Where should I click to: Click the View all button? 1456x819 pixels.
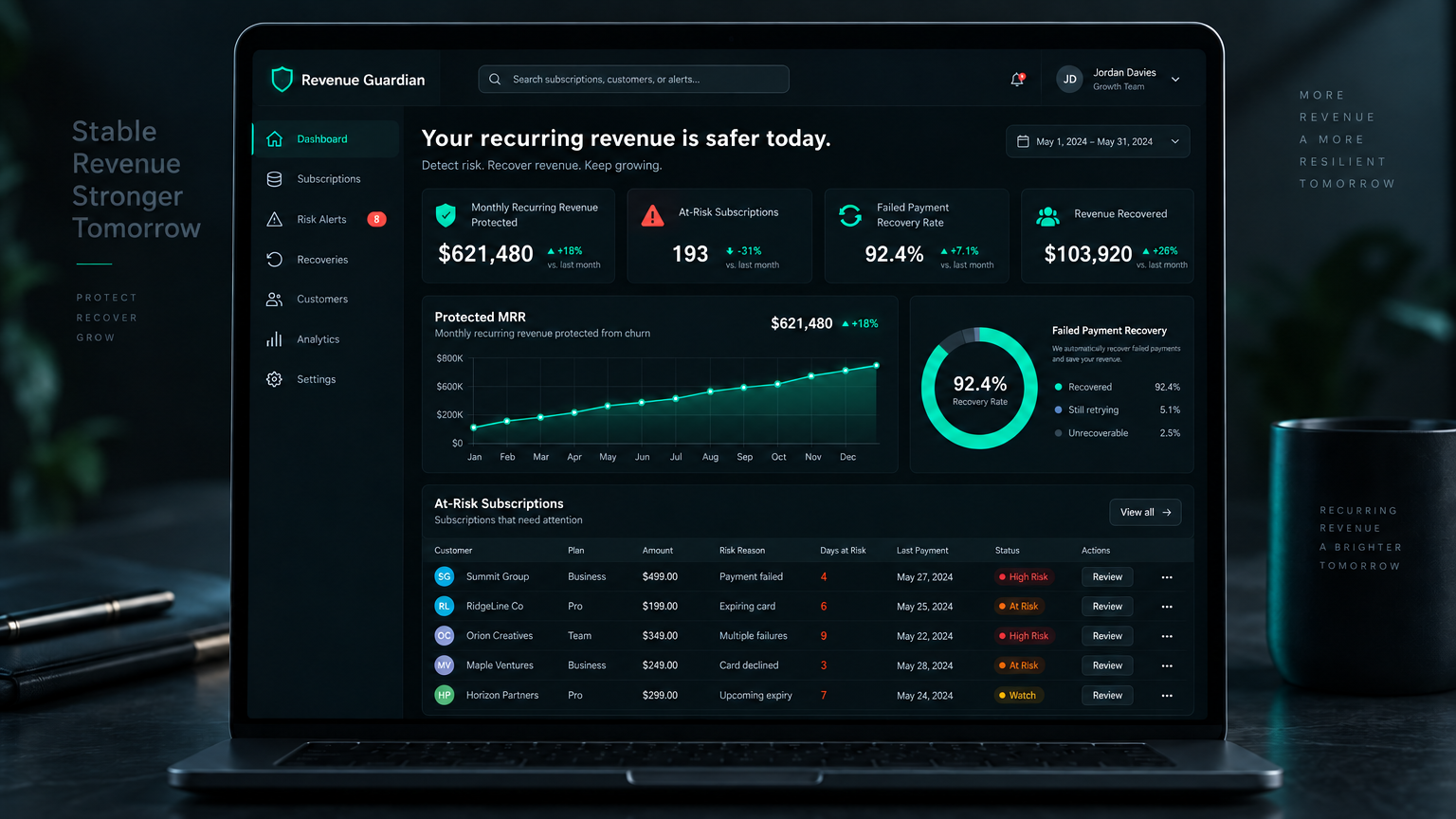[x=1145, y=512]
